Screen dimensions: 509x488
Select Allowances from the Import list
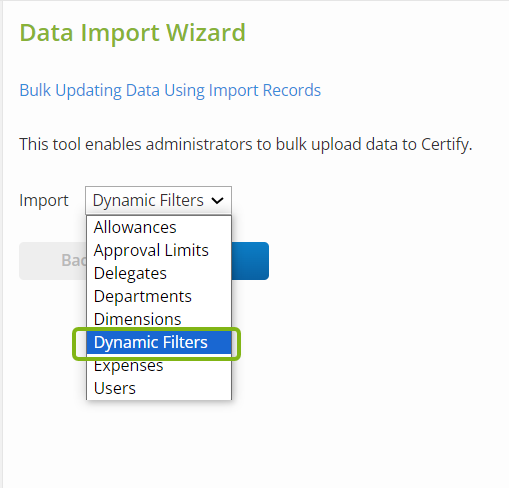coord(159,227)
